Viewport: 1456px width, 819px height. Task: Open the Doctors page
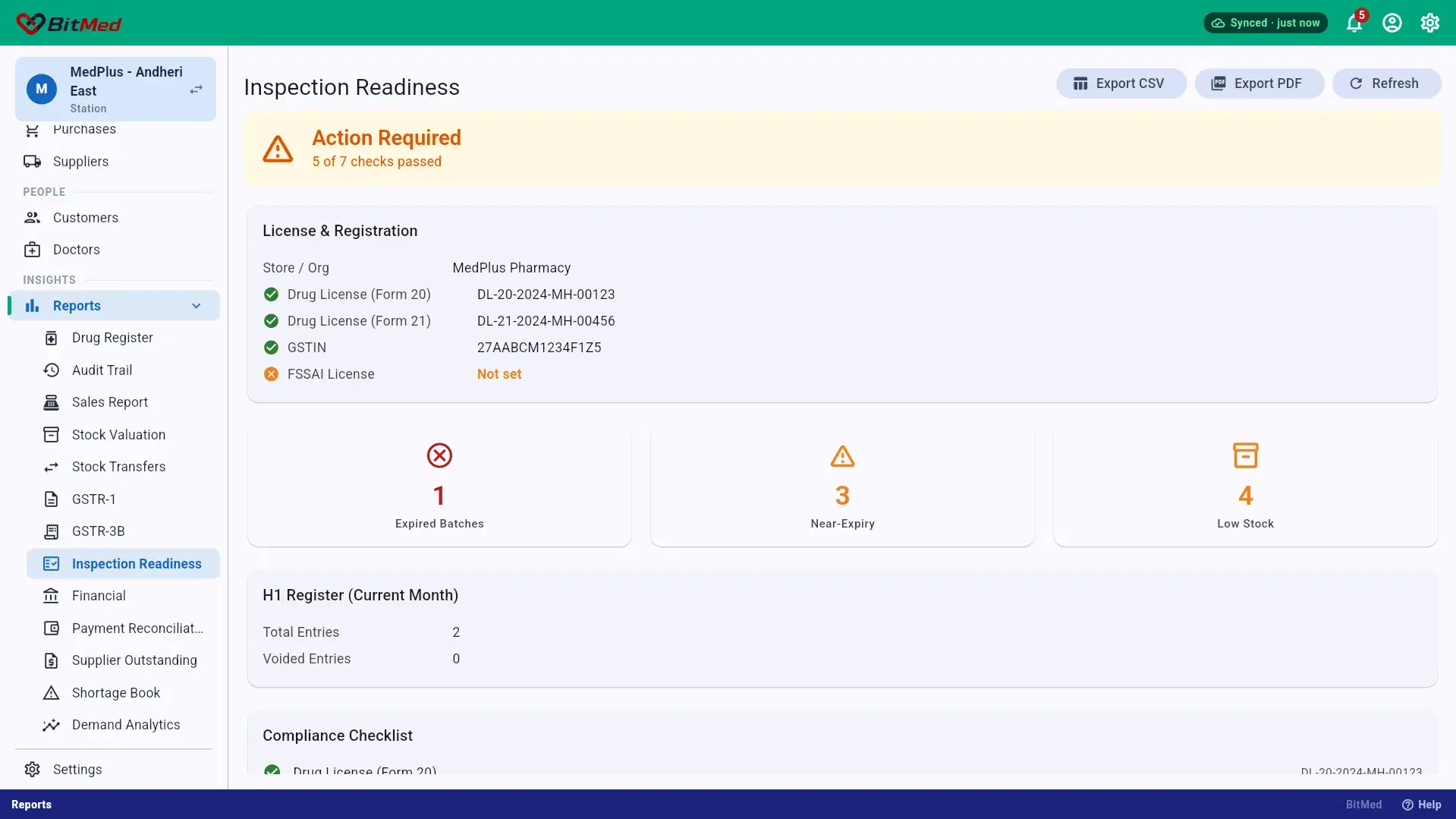tap(114, 250)
